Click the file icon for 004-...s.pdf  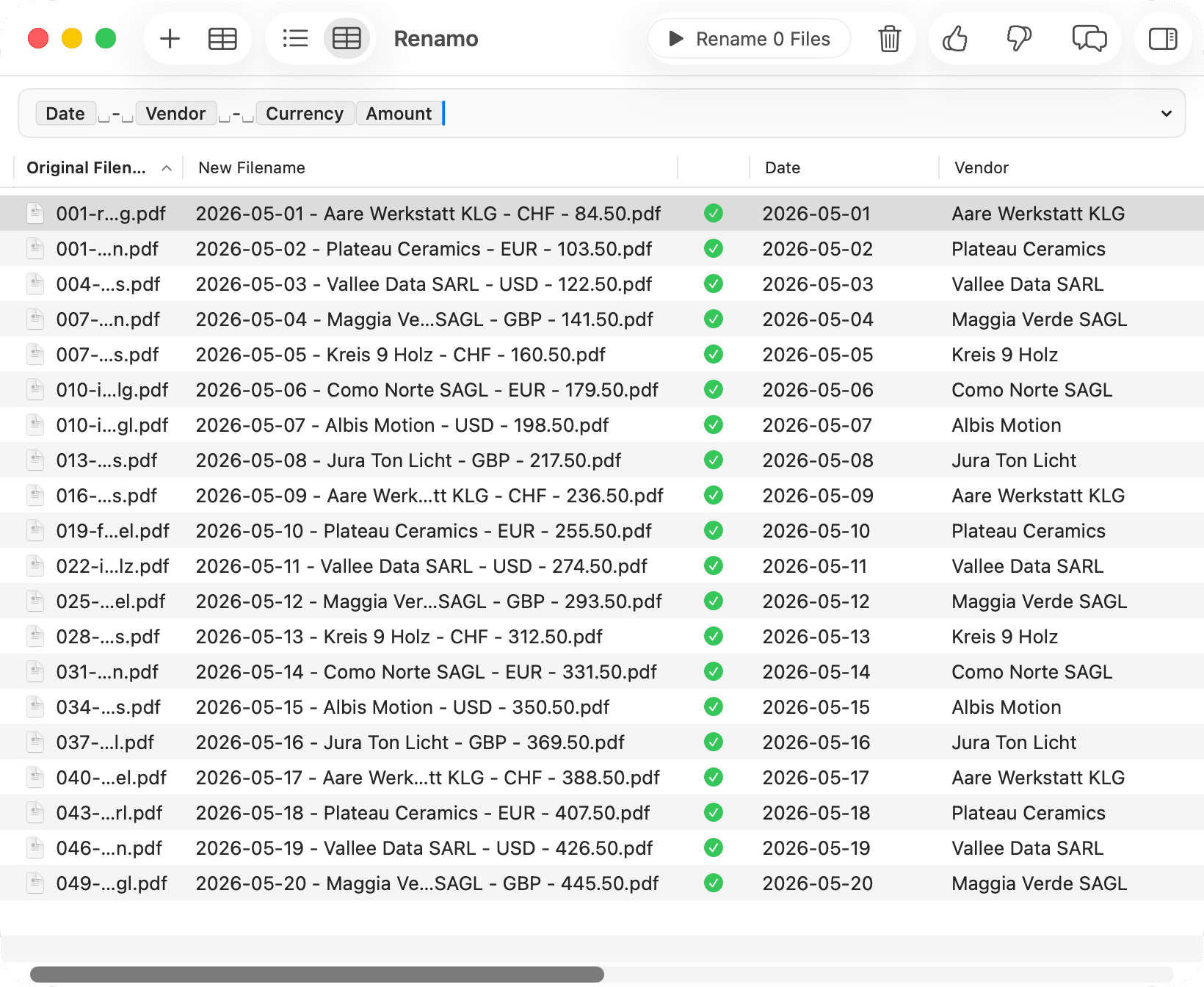(x=35, y=284)
